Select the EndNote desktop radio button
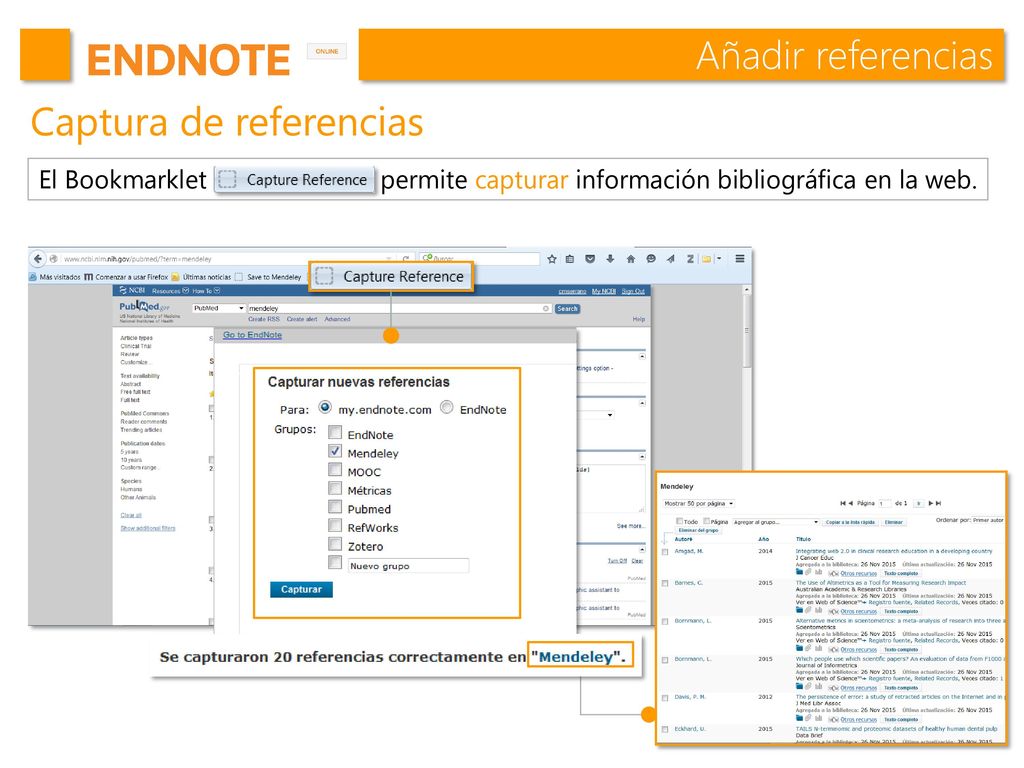 point(447,408)
